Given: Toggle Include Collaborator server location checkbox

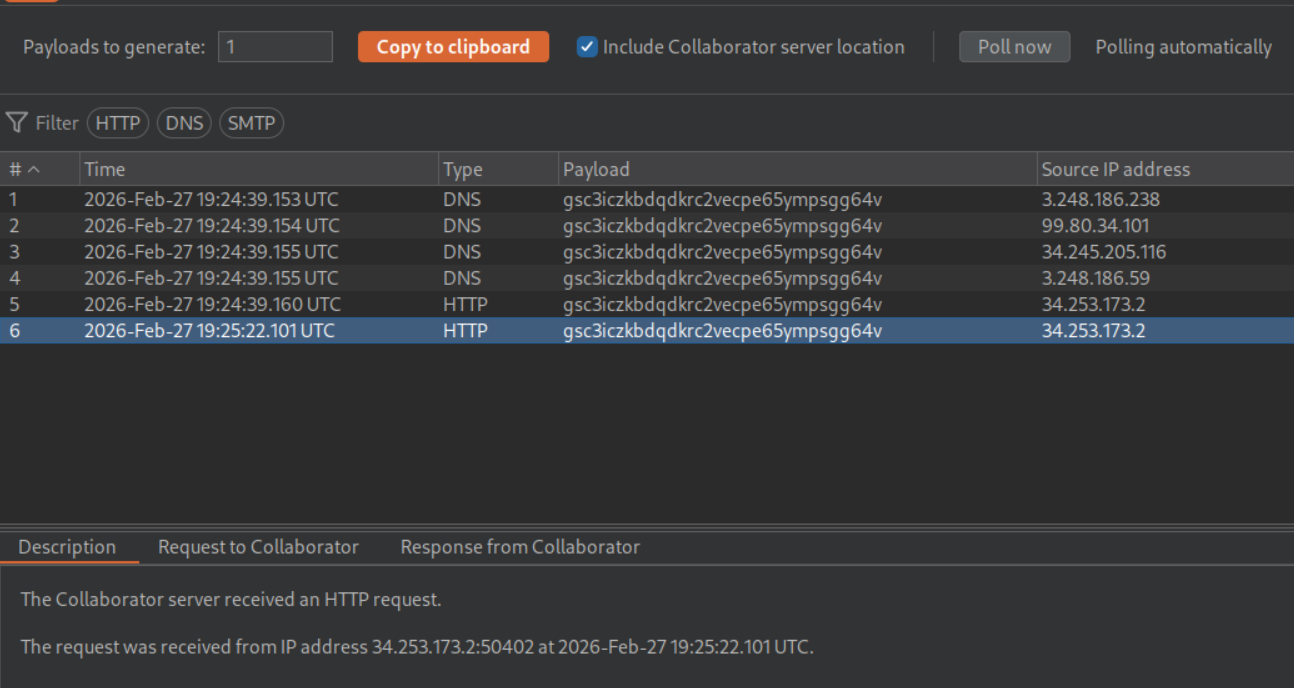Looking at the screenshot, I should point(588,47).
